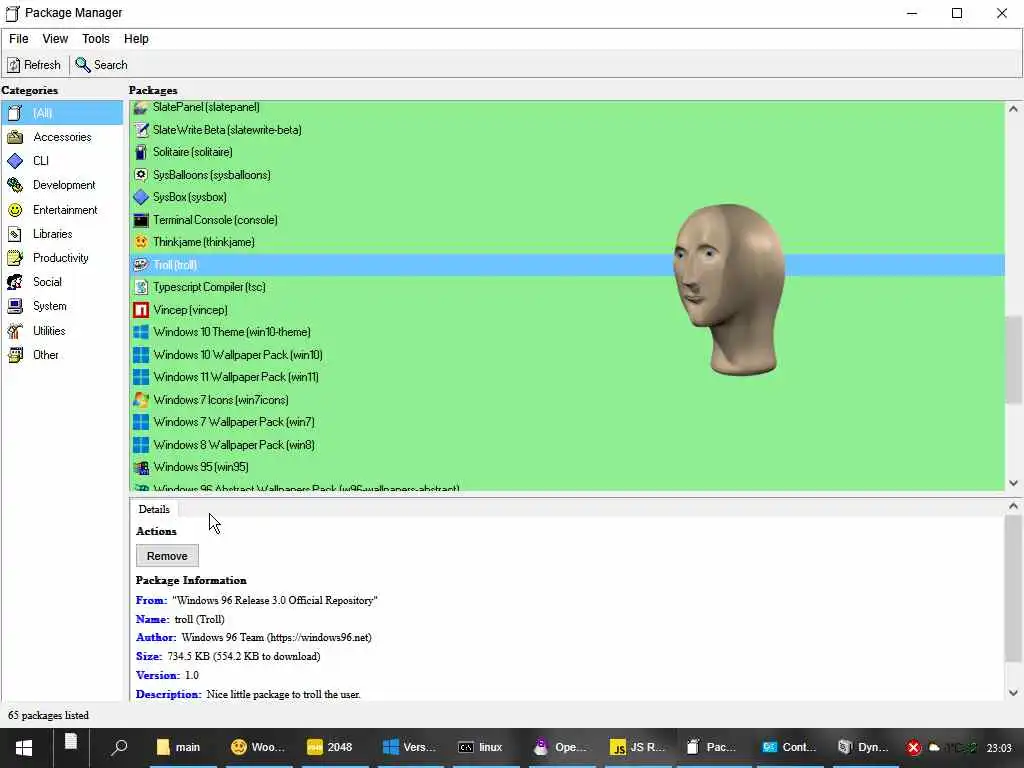The width and height of the screenshot is (1024, 768).
Task: Click the Typescript Compiler package icon
Action: pos(141,287)
